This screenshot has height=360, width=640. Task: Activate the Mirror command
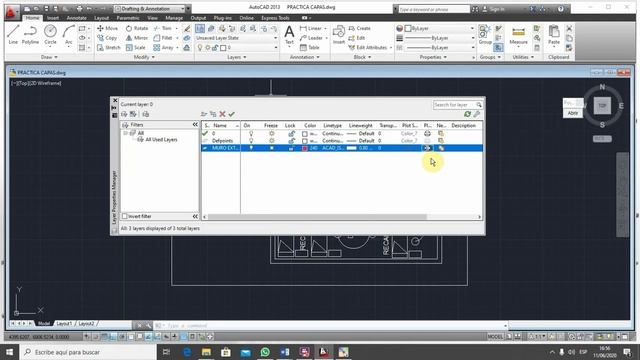(x=137, y=38)
